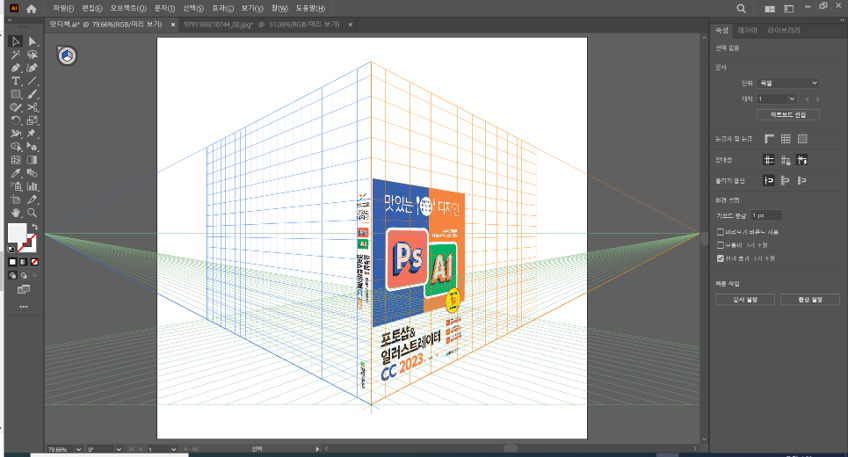
Task: Select the Blend tool
Action: (x=32, y=173)
